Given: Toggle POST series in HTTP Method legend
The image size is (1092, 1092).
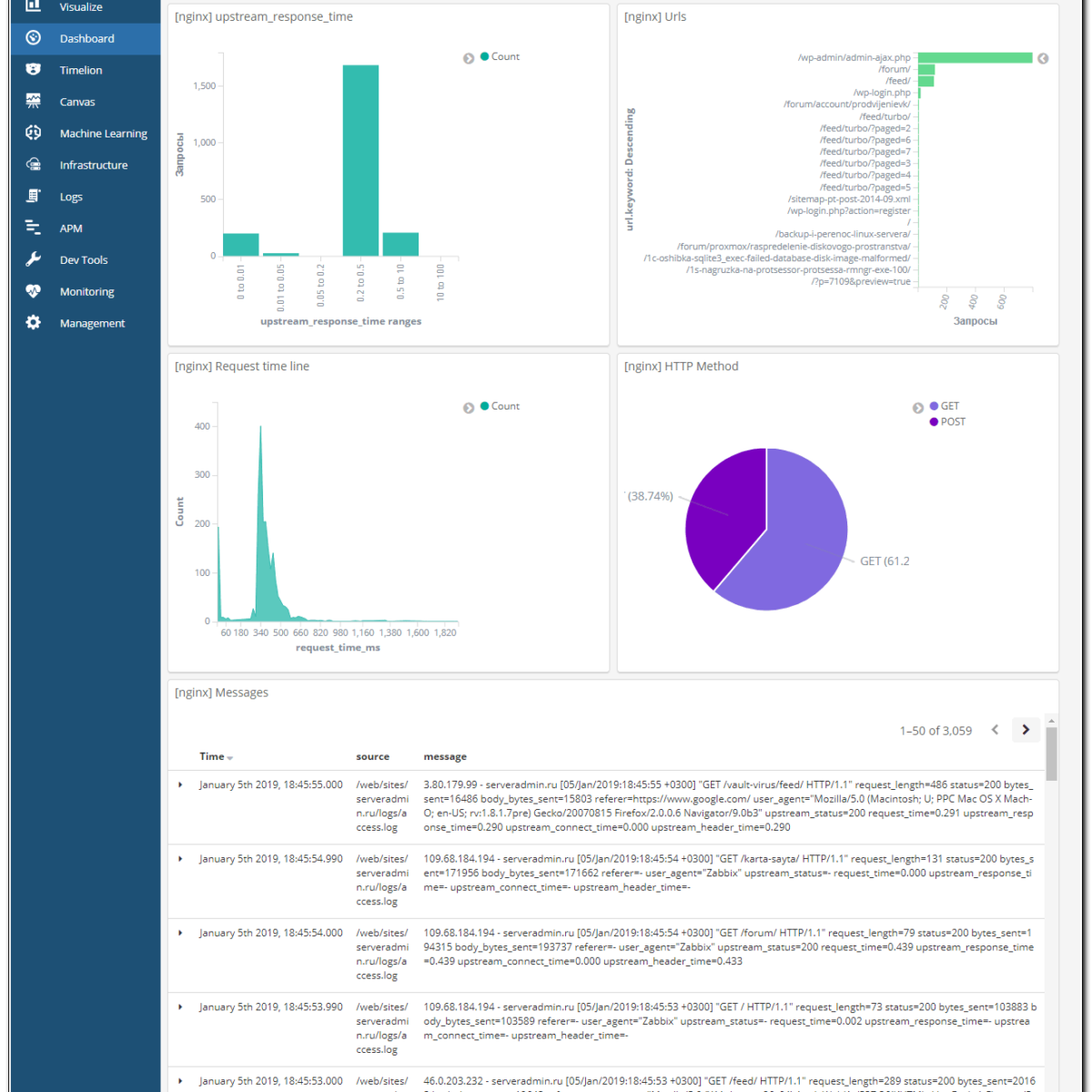Looking at the screenshot, I should [x=953, y=421].
